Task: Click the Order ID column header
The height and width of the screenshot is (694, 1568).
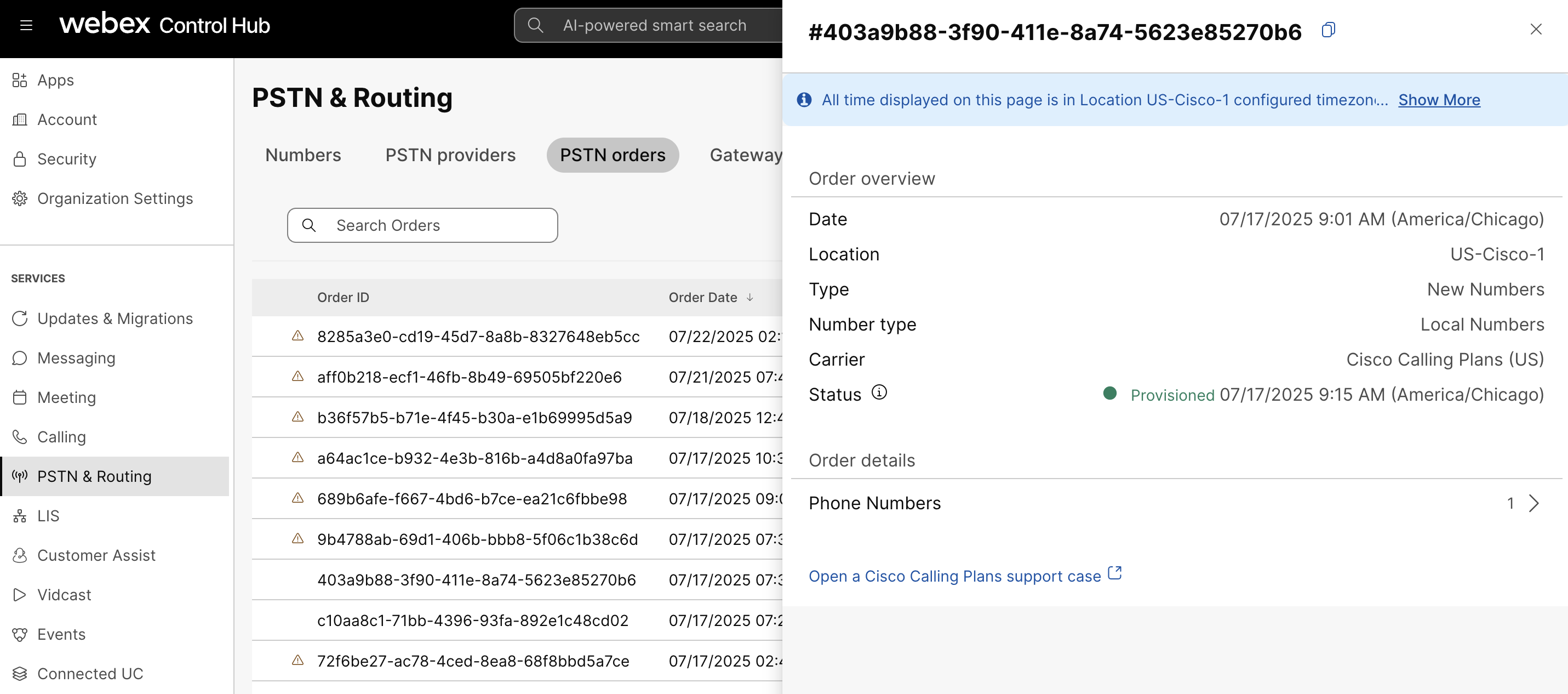Action: (344, 297)
